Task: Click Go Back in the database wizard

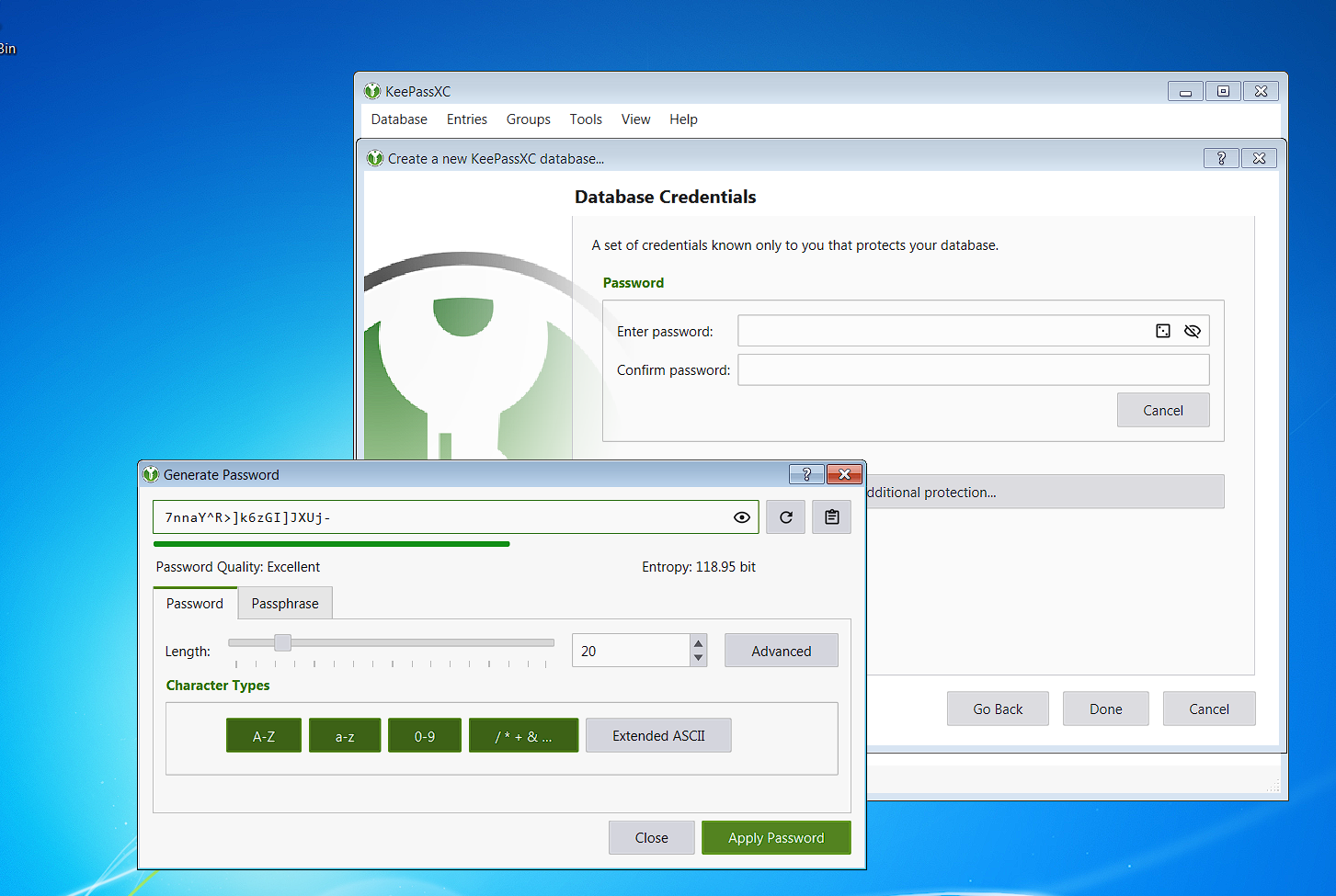Action: [998, 709]
